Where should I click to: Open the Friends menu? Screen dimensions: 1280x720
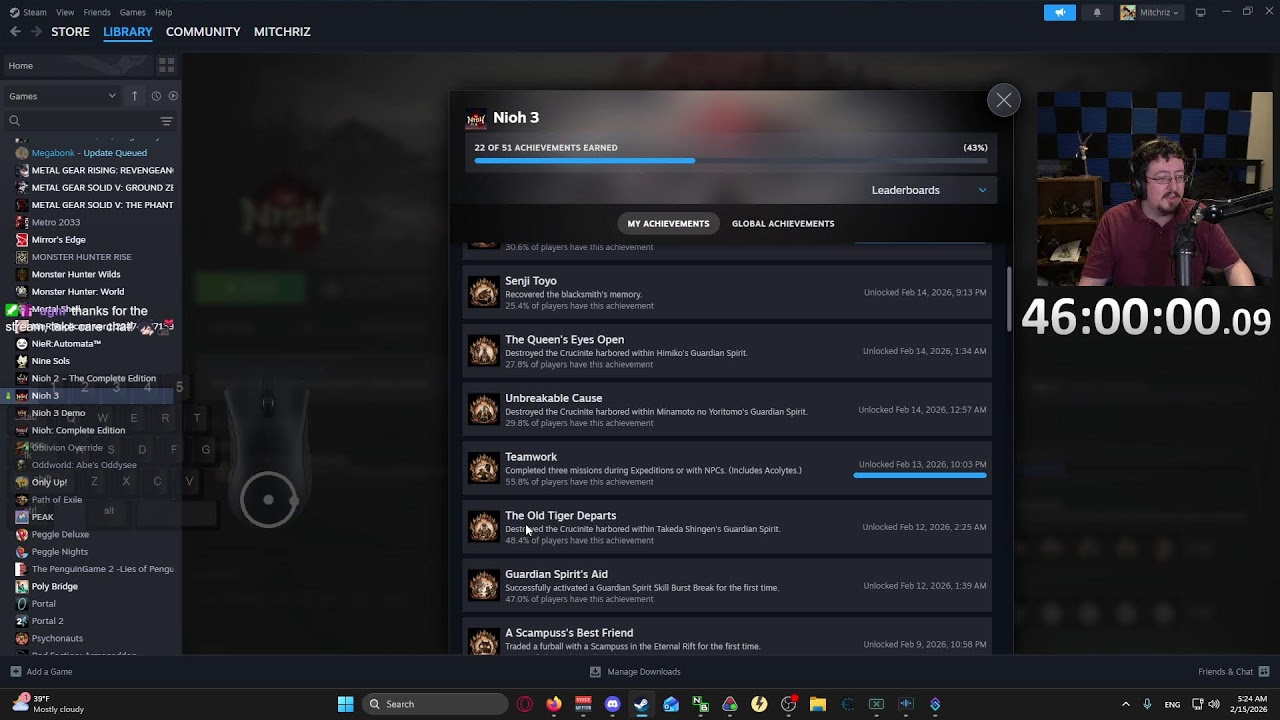[x=97, y=12]
